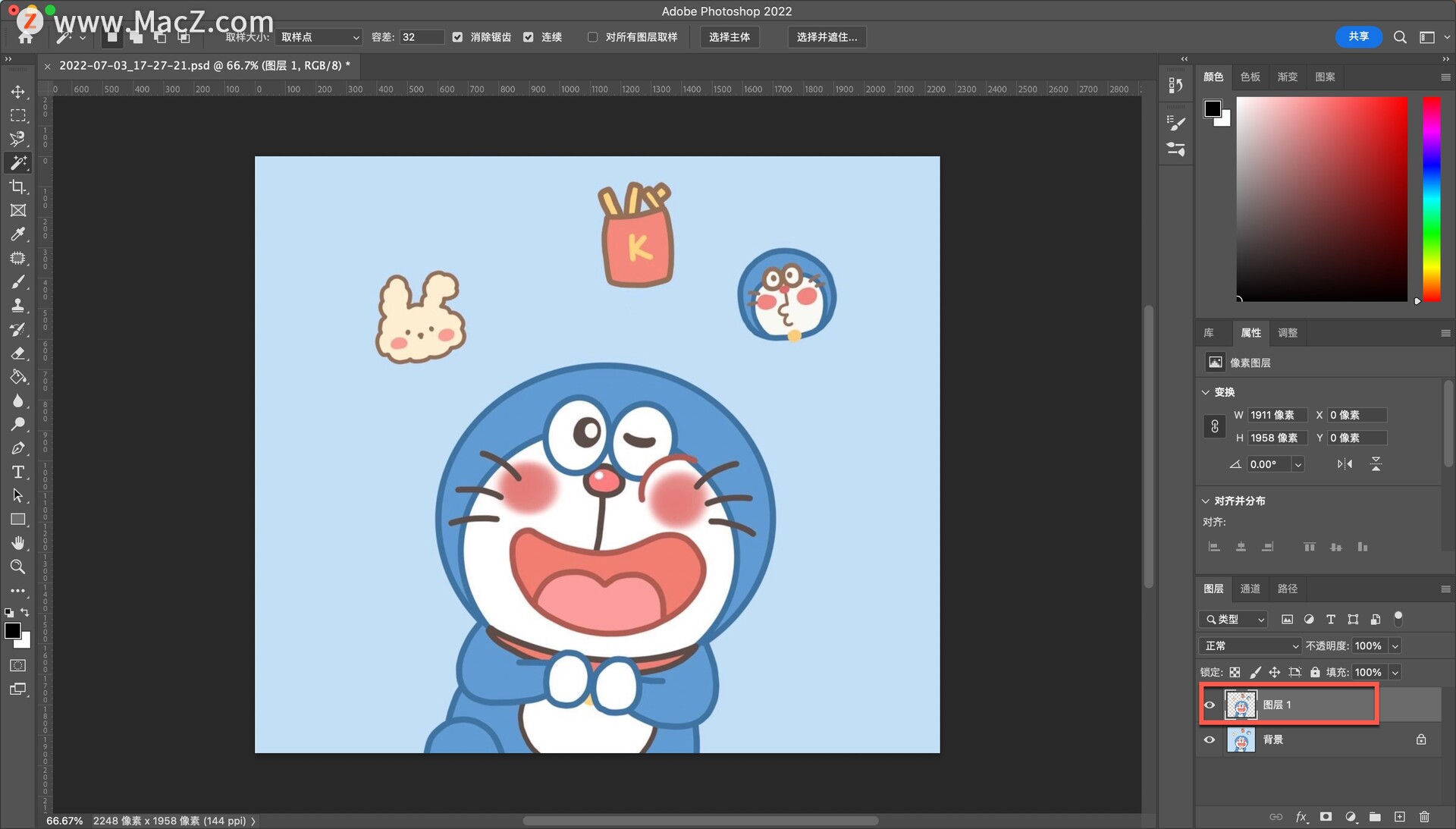Select the Lasso tool
The height and width of the screenshot is (829, 1456).
tap(17, 139)
